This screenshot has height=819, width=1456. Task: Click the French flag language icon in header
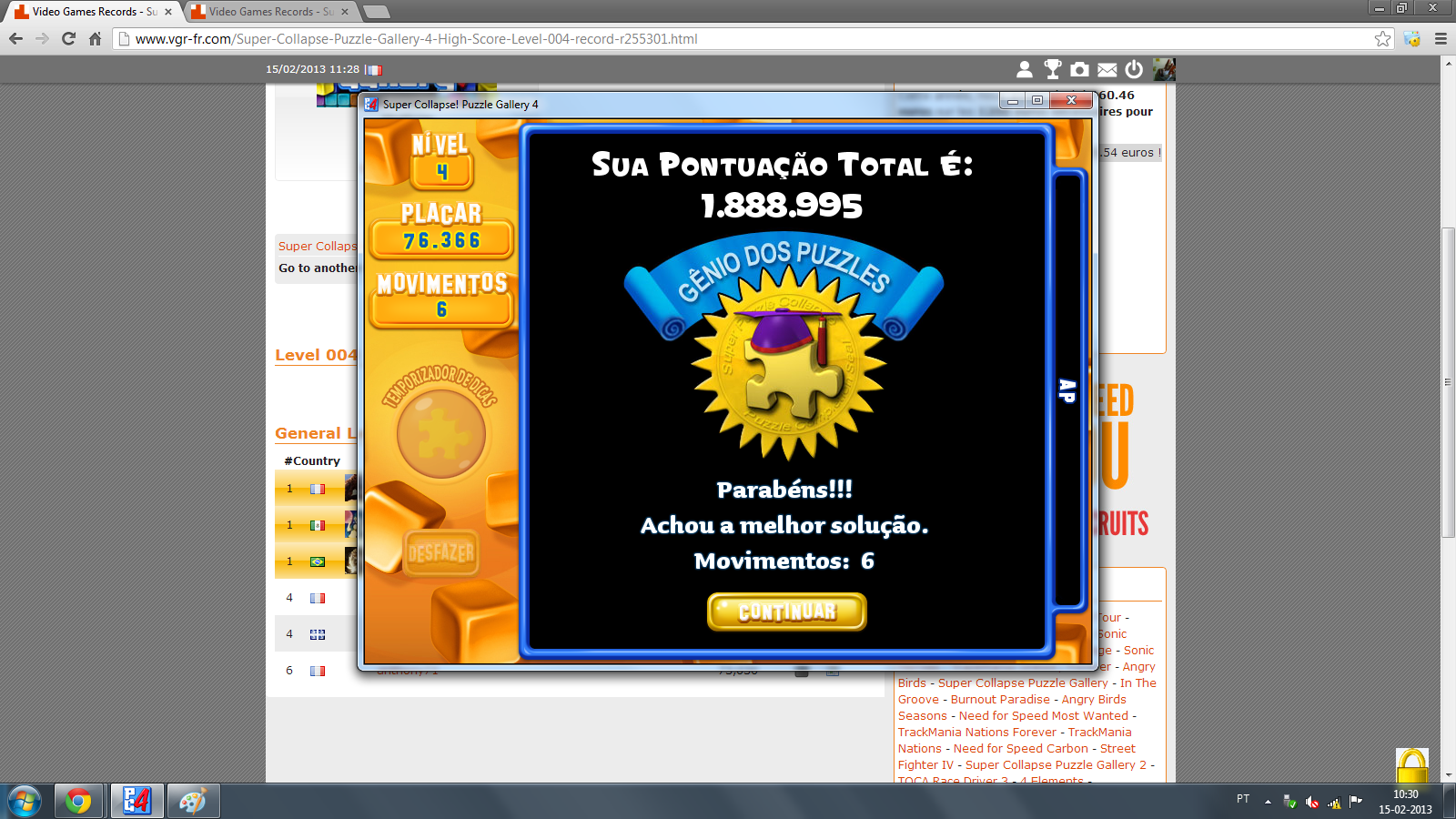[x=374, y=69]
